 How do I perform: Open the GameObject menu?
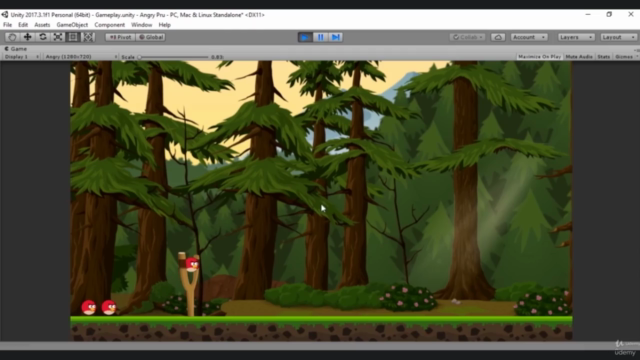tap(72, 25)
